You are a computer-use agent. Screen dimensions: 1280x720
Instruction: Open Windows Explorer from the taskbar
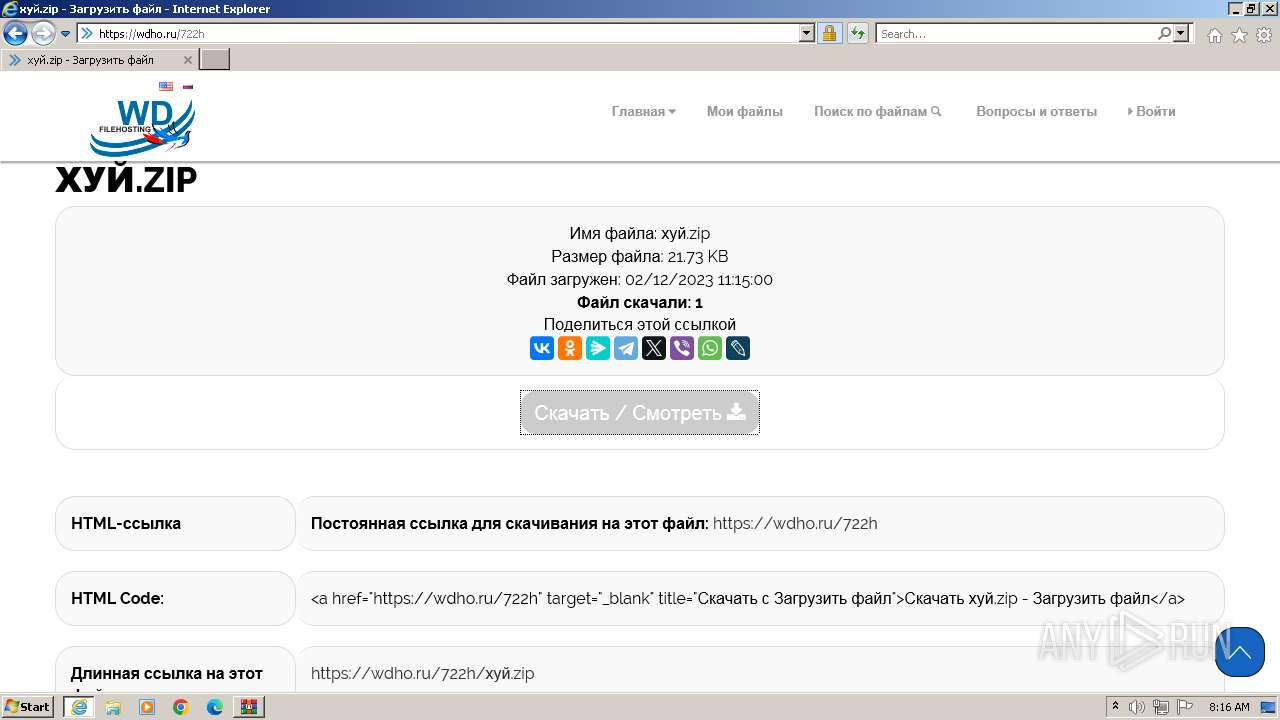[113, 707]
